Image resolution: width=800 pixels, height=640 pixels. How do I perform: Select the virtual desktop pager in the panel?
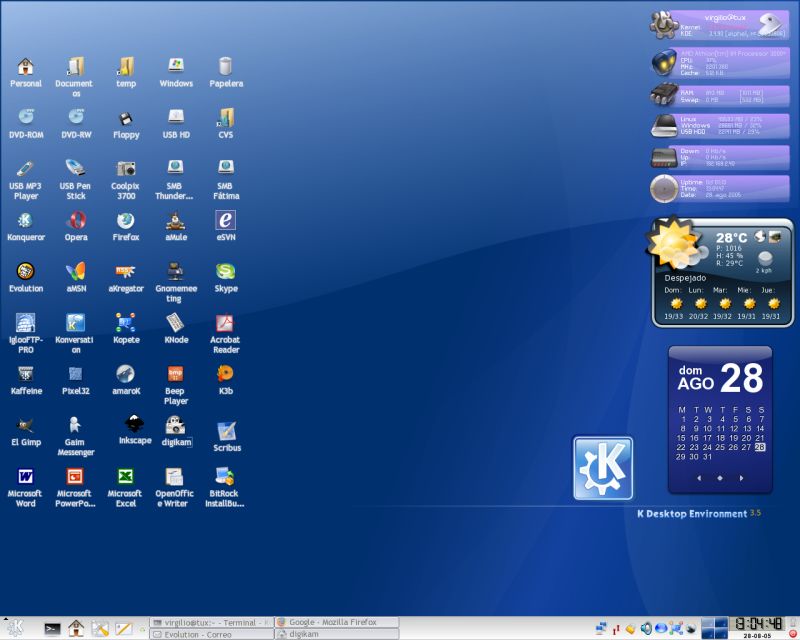pyautogui.click(x=714, y=628)
